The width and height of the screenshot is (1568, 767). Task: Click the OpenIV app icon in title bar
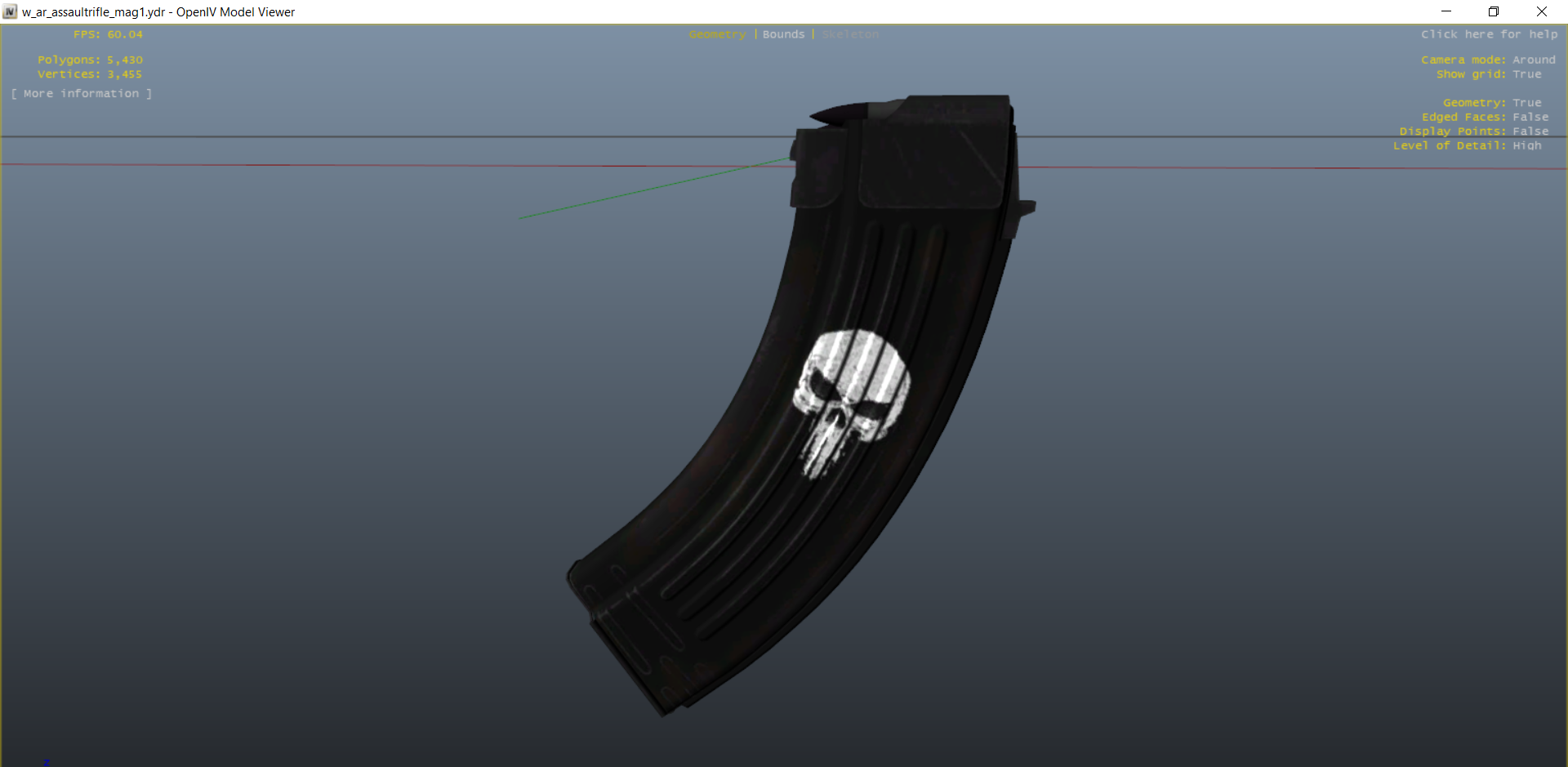pos(10,11)
